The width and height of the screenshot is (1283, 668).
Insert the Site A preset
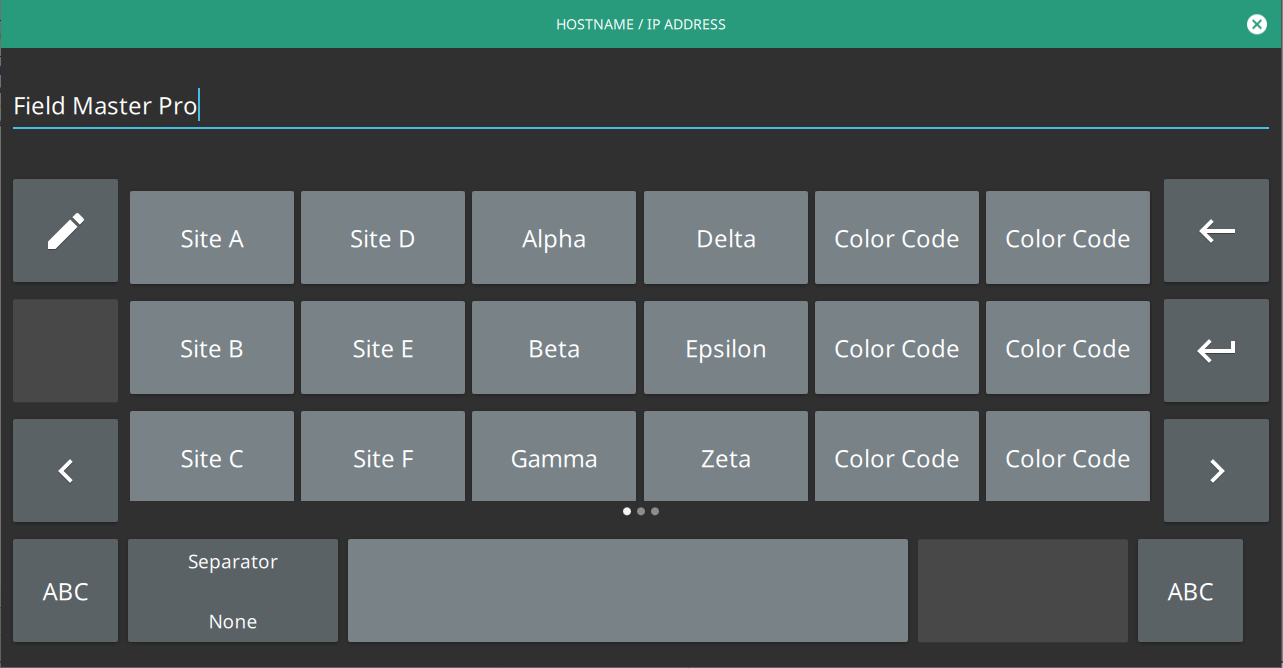[x=212, y=239]
